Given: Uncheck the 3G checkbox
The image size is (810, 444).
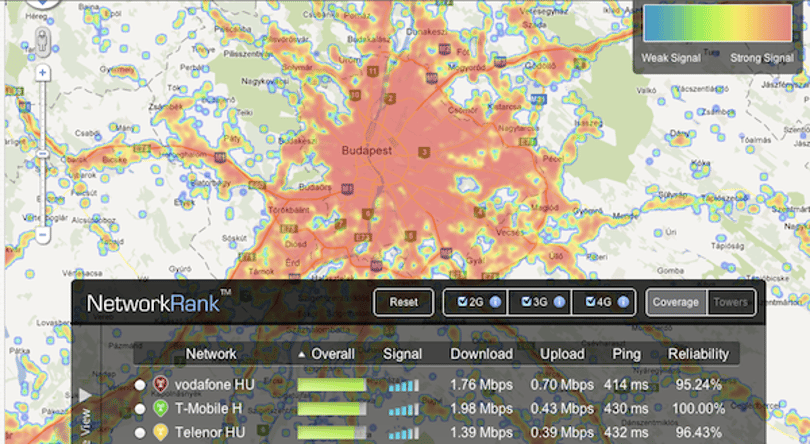Looking at the screenshot, I should pos(526,301).
